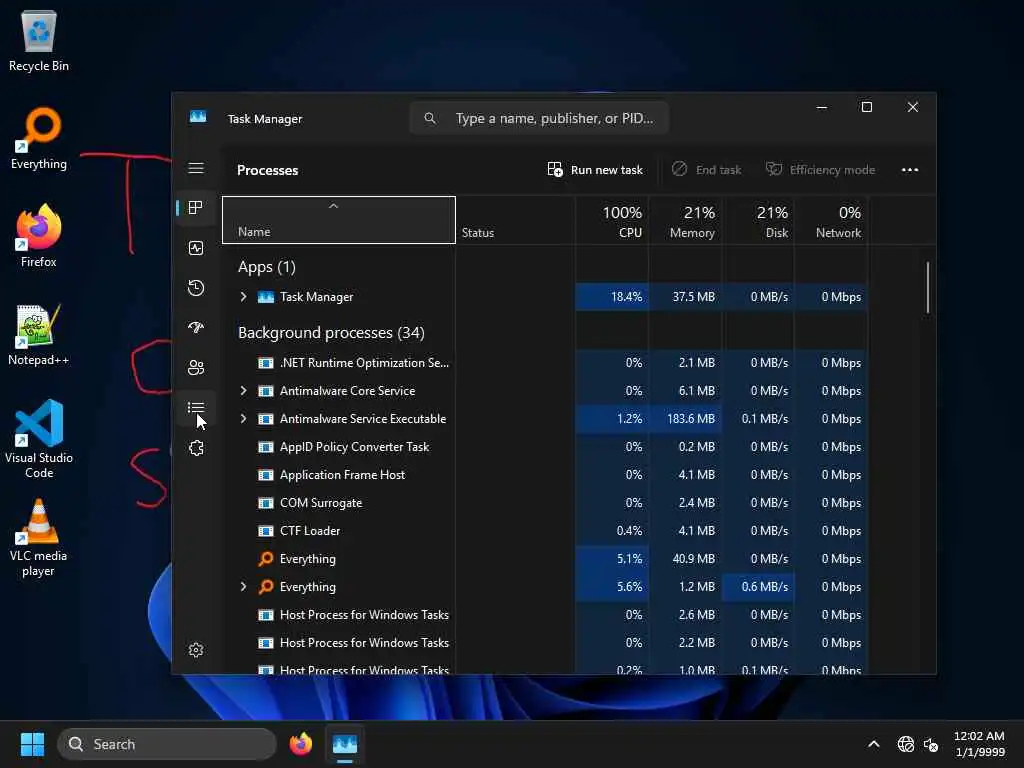Click the Efficiency mode button
1024x768 pixels.
[x=820, y=170]
